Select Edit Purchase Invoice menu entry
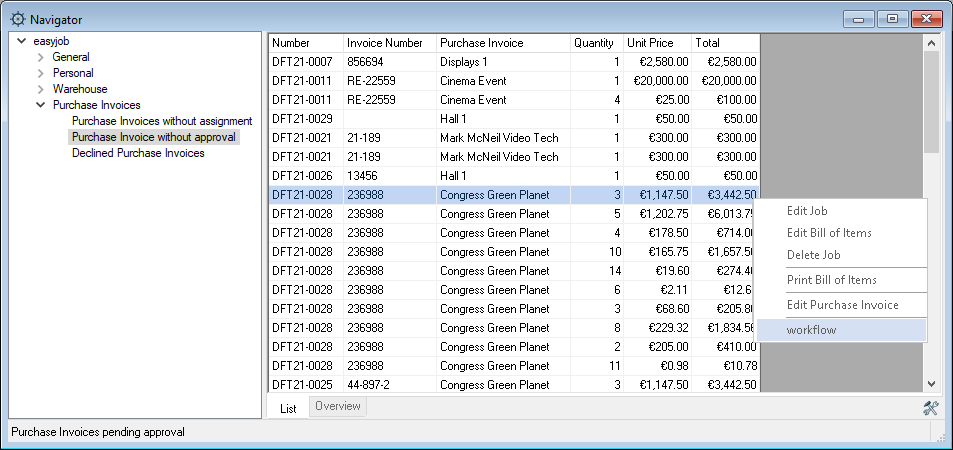This screenshot has width=953, height=450. 842,305
